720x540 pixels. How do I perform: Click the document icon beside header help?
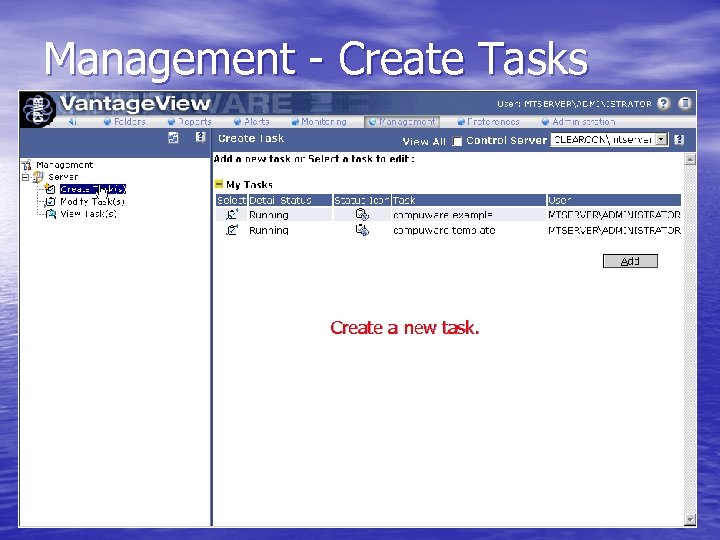(x=685, y=104)
